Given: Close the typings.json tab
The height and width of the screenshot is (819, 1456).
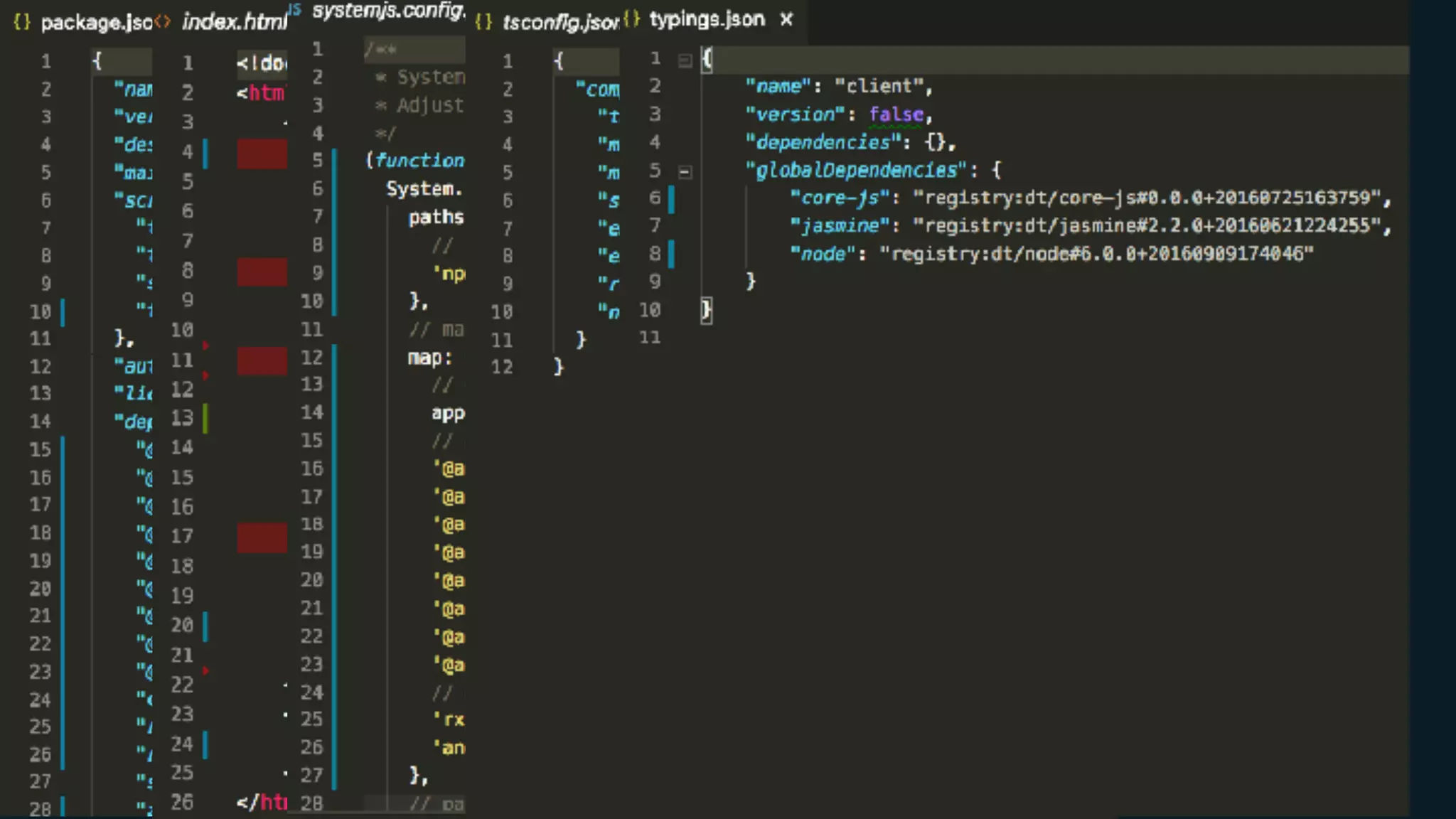Looking at the screenshot, I should point(786,20).
